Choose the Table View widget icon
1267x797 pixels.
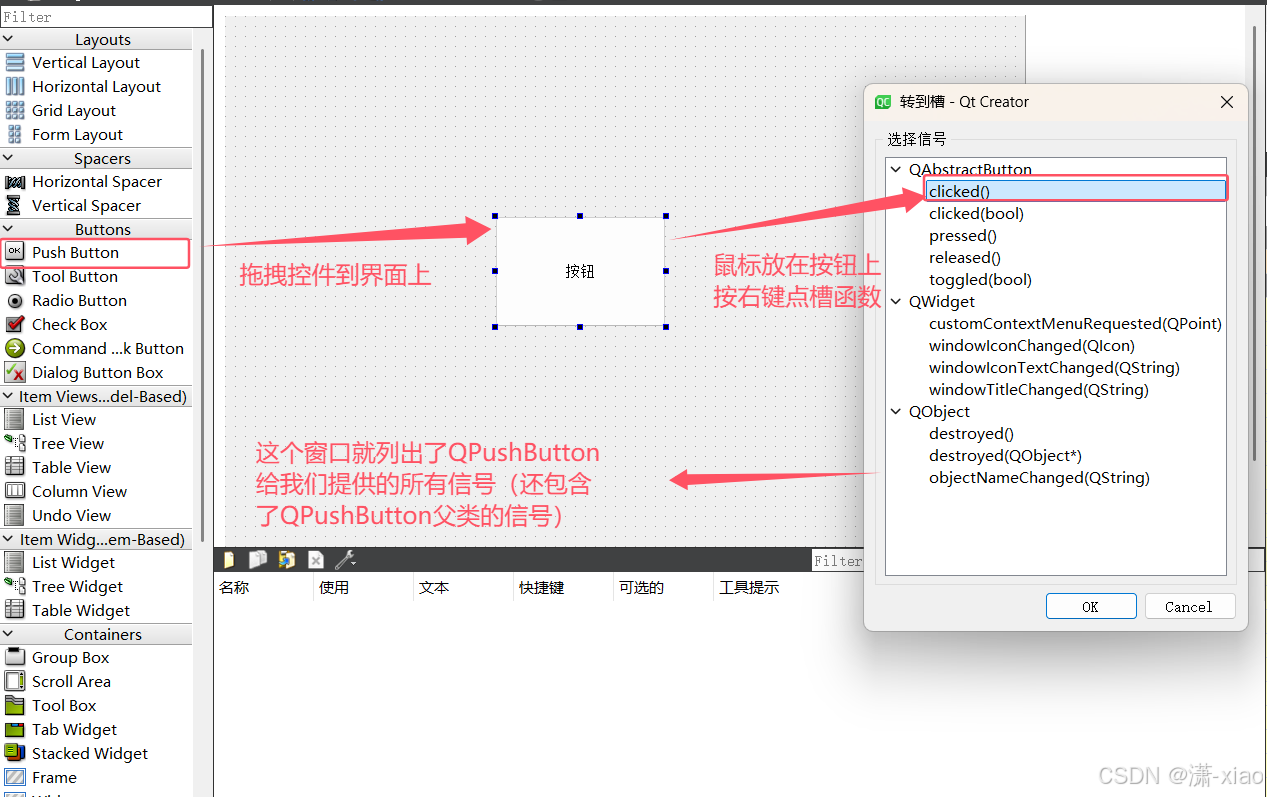pyautogui.click(x=15, y=467)
